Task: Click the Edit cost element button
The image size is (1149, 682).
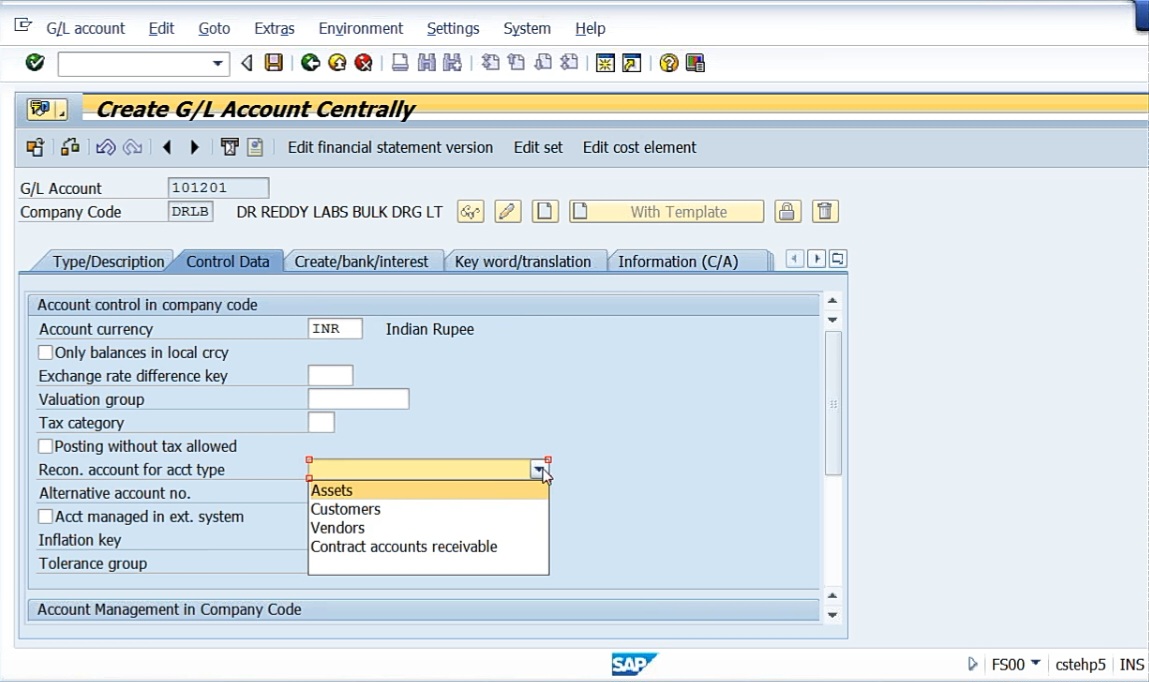Action: click(x=639, y=147)
